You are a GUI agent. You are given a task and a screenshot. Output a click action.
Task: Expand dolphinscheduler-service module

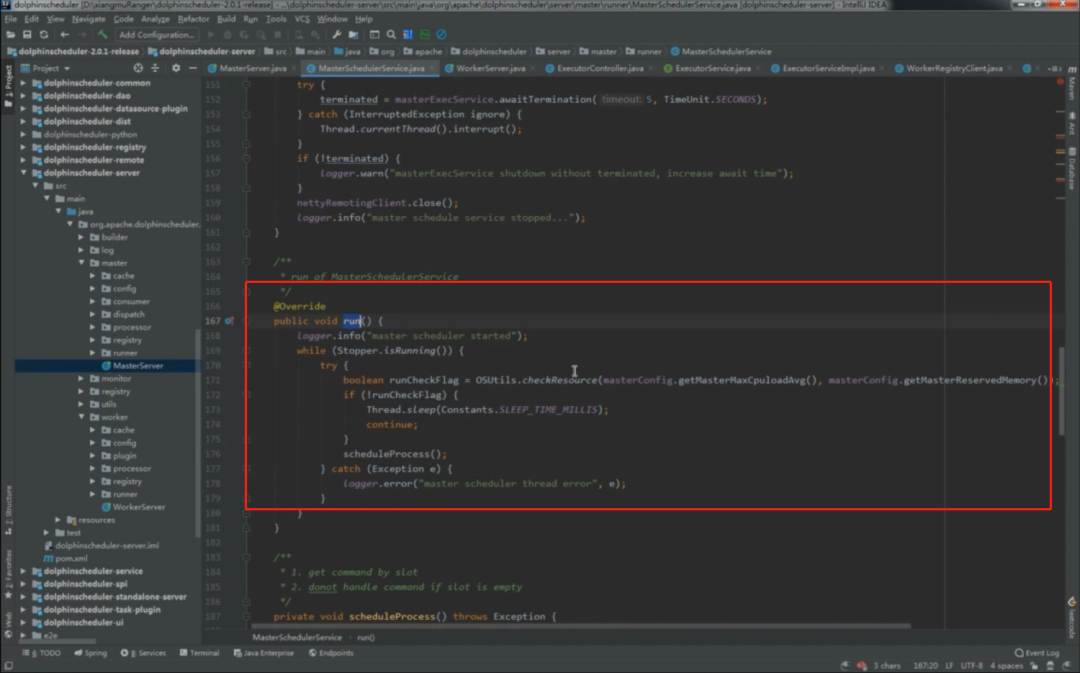pyautogui.click(x=24, y=571)
